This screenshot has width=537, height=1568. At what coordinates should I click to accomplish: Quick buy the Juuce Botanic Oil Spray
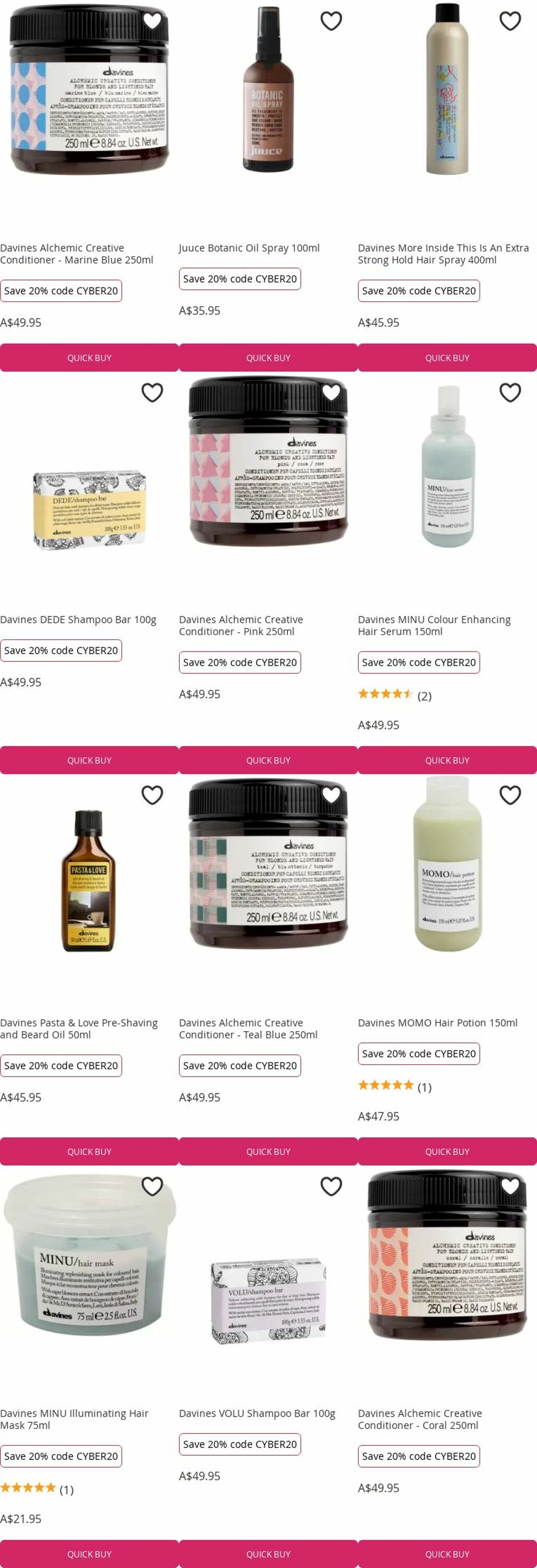268,358
